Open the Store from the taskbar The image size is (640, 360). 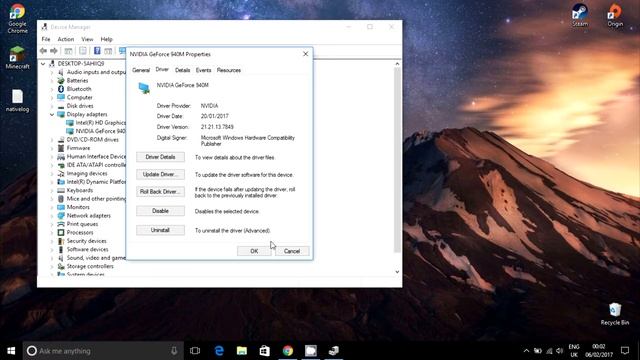coord(264,351)
